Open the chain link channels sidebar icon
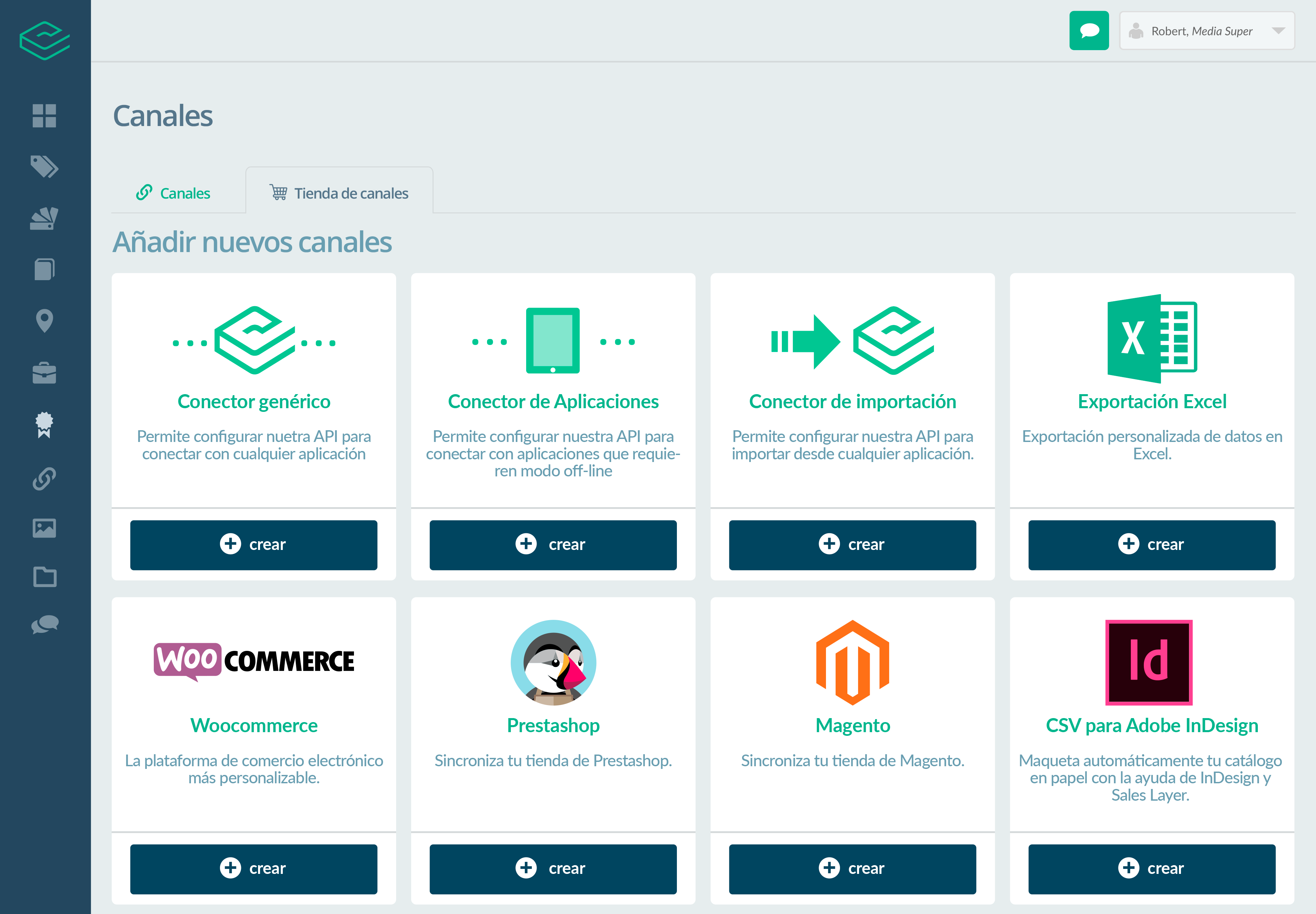 44,479
